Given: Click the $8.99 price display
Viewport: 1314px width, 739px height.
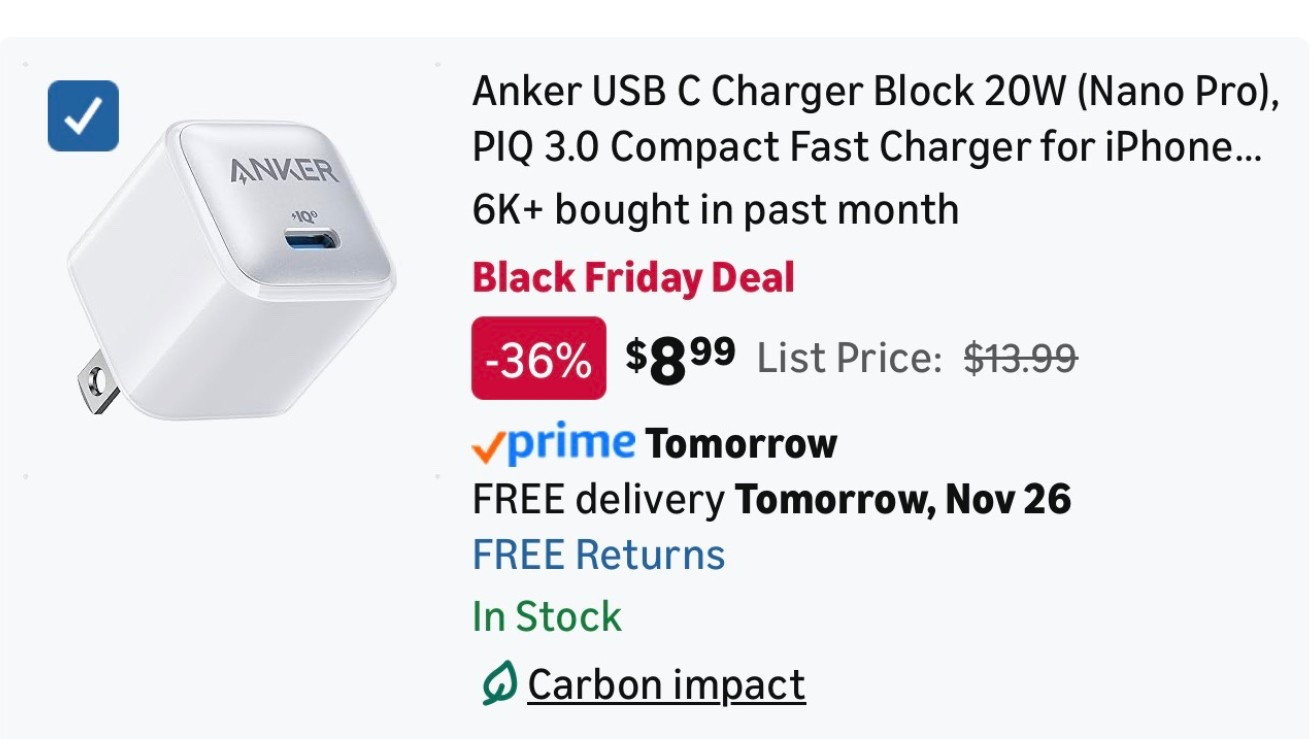Looking at the screenshot, I should [x=678, y=357].
